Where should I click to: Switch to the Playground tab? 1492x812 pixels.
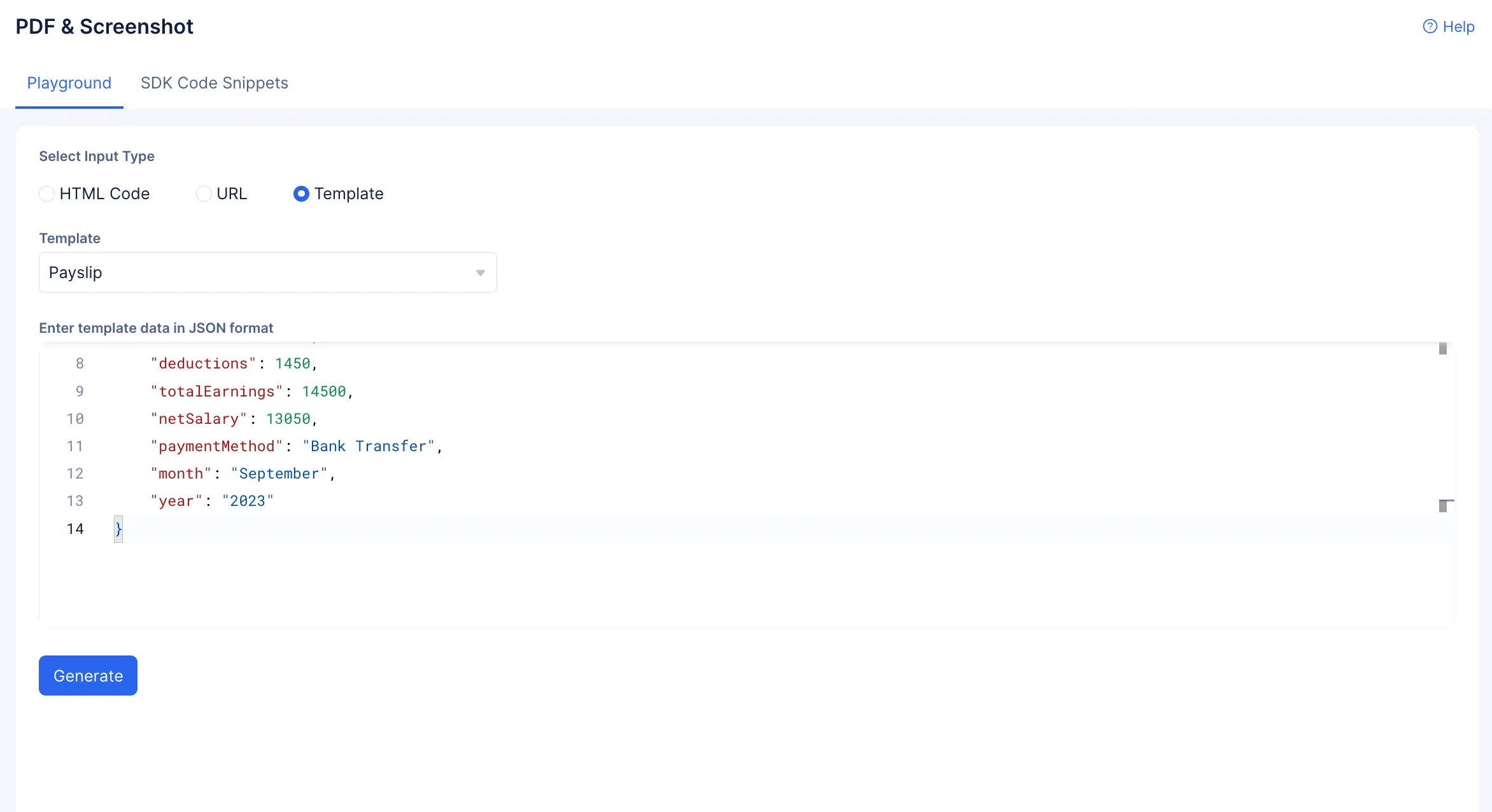(69, 83)
